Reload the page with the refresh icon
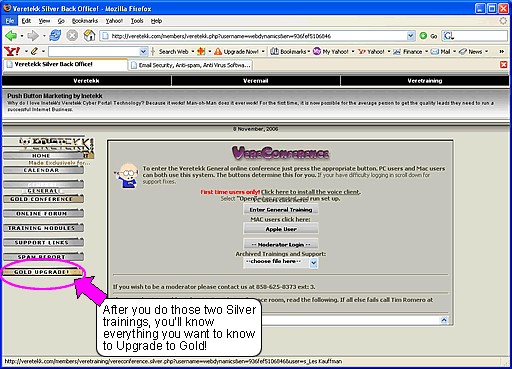Viewport: 512px width, 369px height. click(55, 35)
